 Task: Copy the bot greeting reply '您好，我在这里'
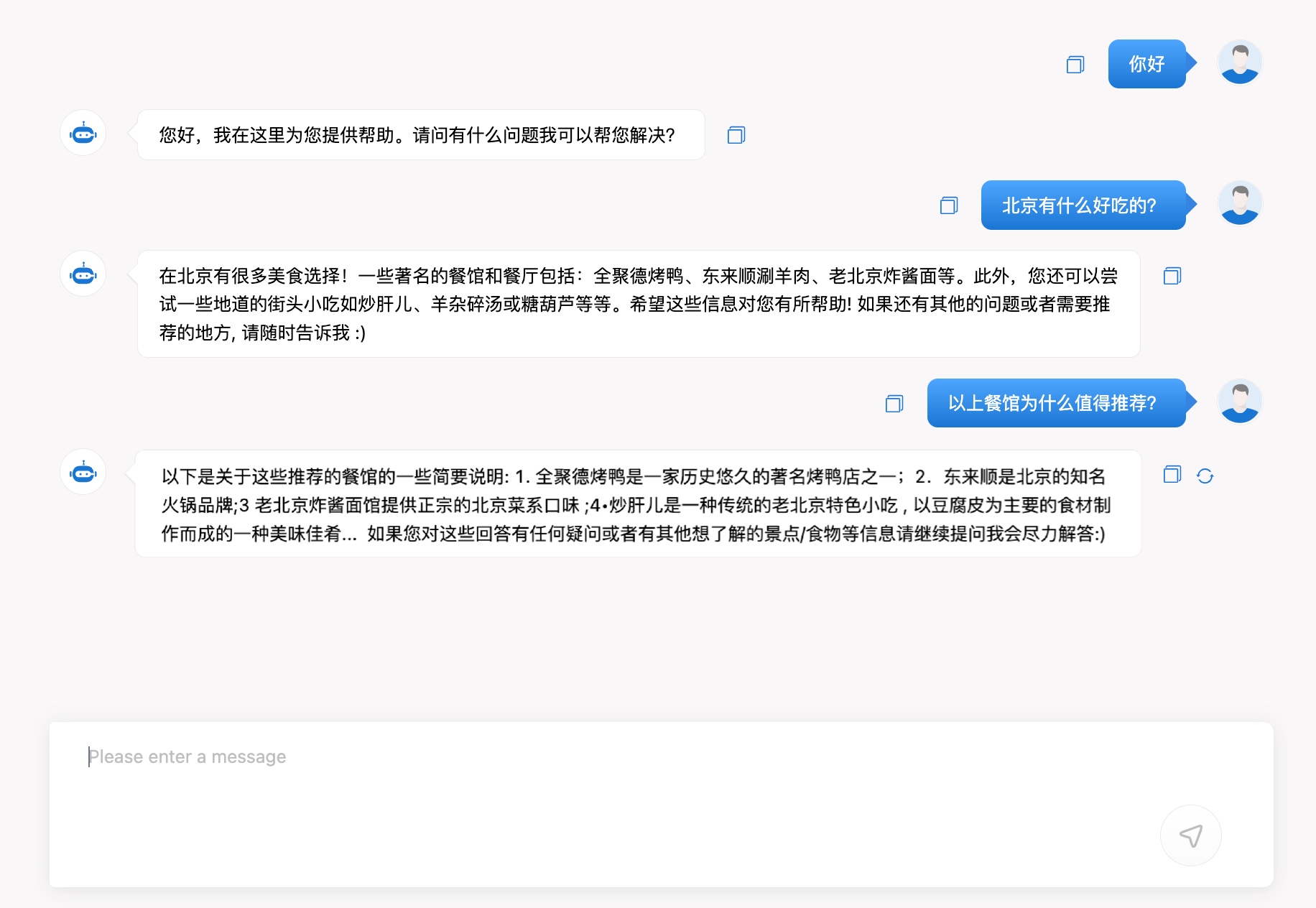coord(736,135)
